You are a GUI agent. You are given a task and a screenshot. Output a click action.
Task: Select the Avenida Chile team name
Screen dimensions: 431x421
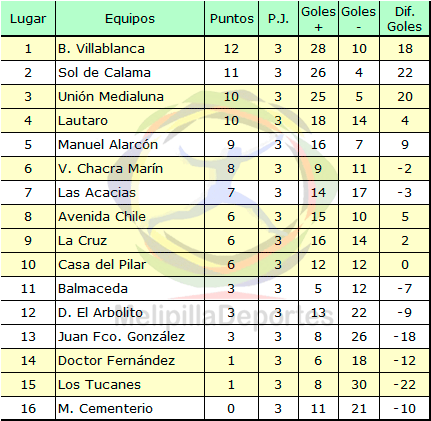pyautogui.click(x=102, y=217)
